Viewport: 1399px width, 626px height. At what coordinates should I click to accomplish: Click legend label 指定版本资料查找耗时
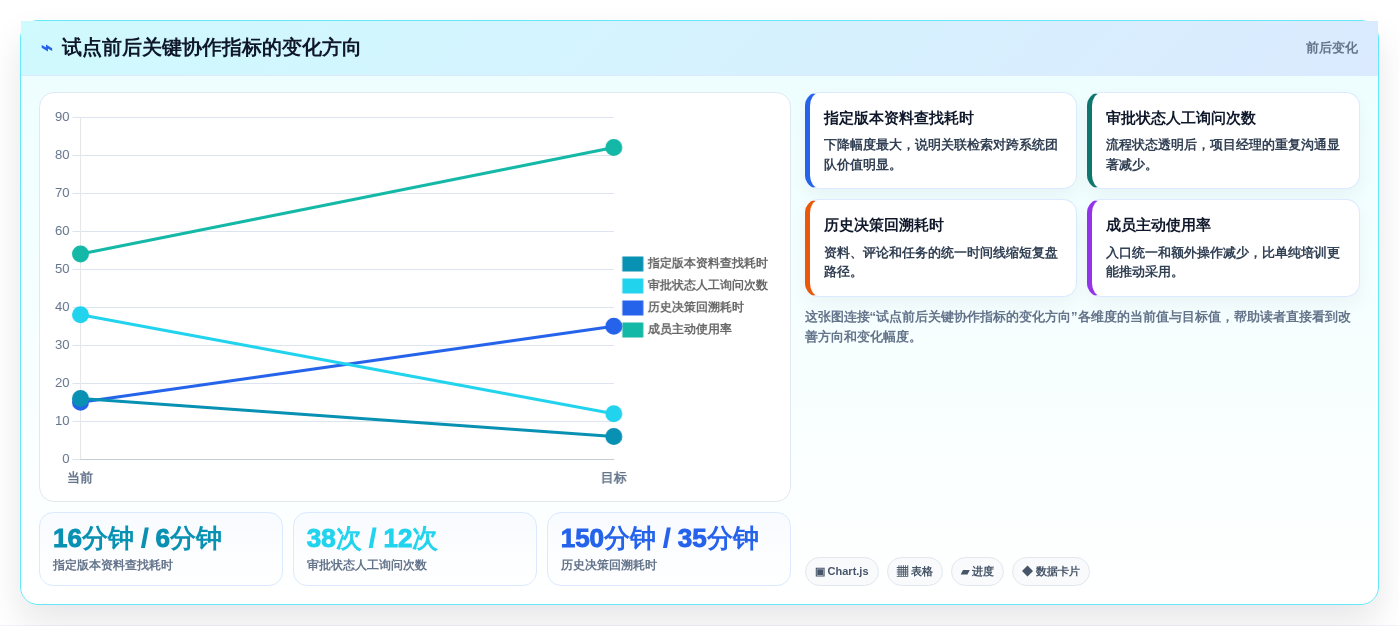(707, 264)
